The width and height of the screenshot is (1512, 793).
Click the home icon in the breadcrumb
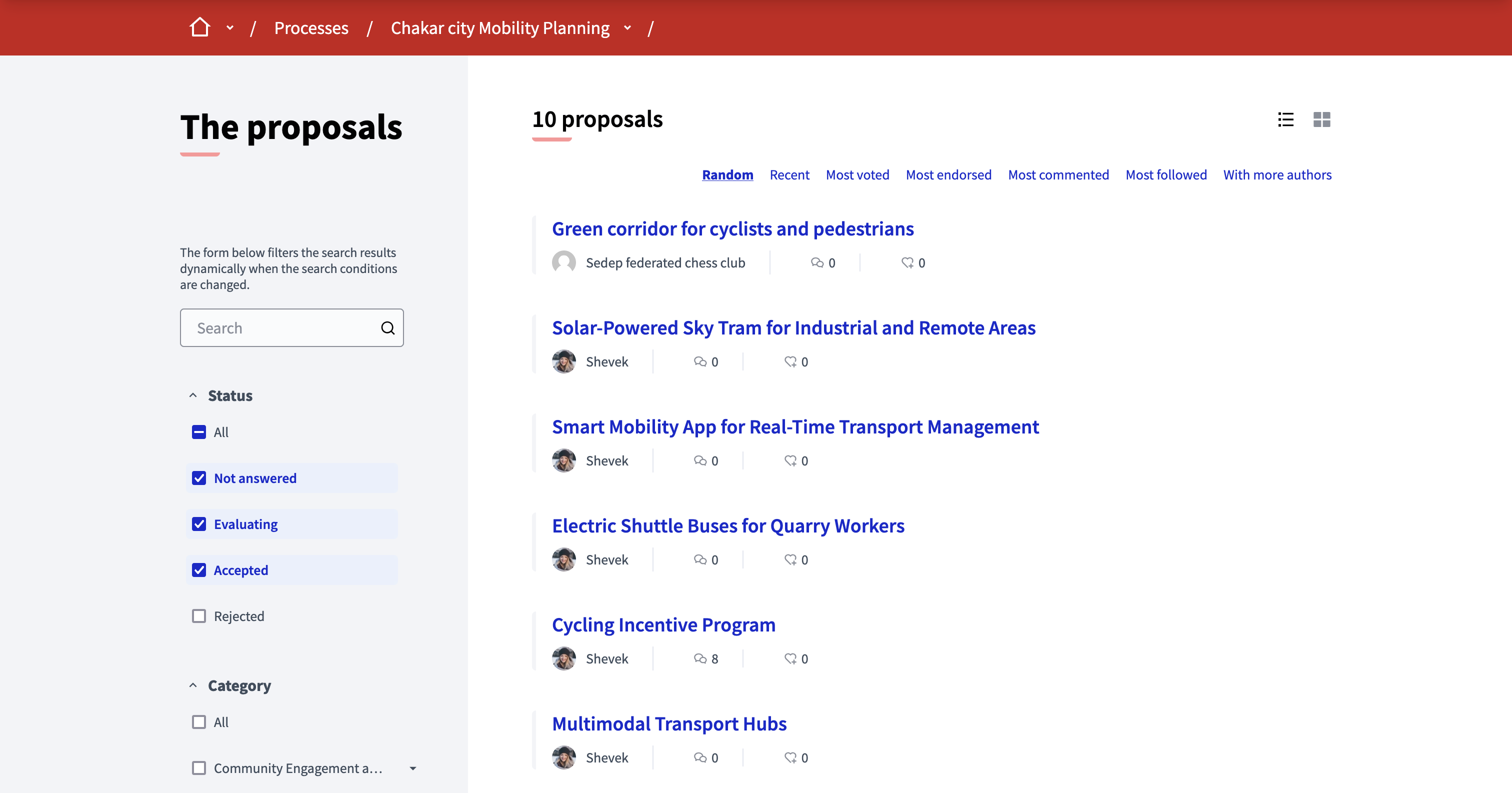(199, 27)
